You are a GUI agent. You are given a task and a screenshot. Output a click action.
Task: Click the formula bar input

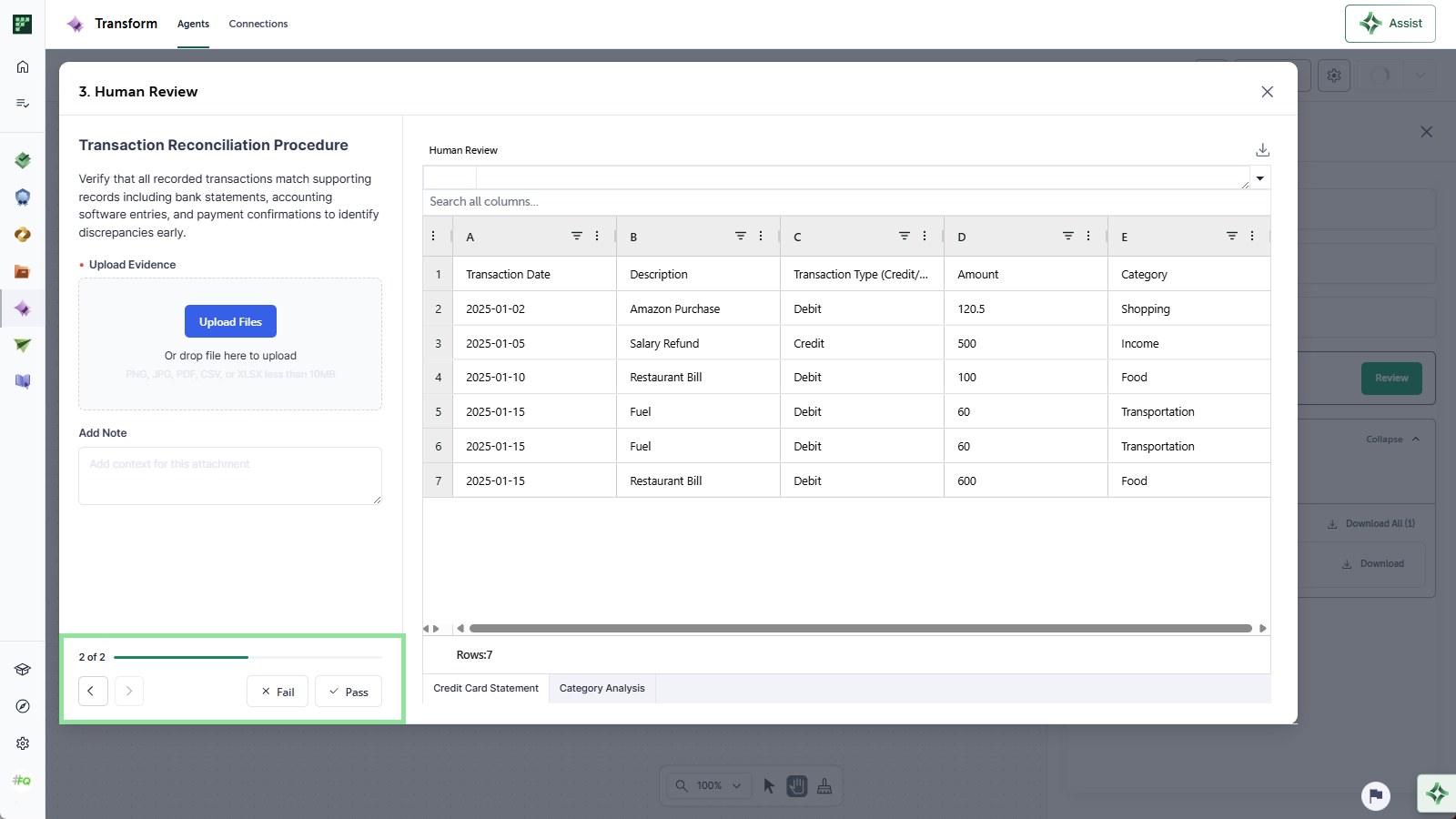(863, 178)
